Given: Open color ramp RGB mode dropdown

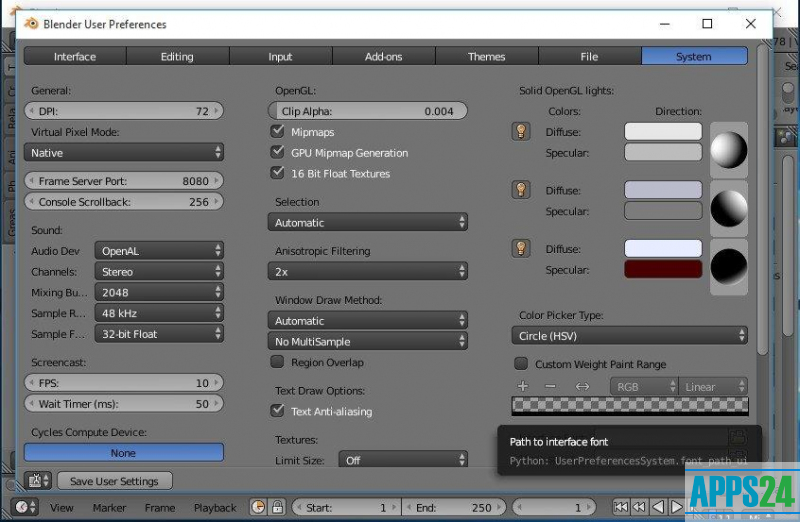Looking at the screenshot, I should click(644, 387).
